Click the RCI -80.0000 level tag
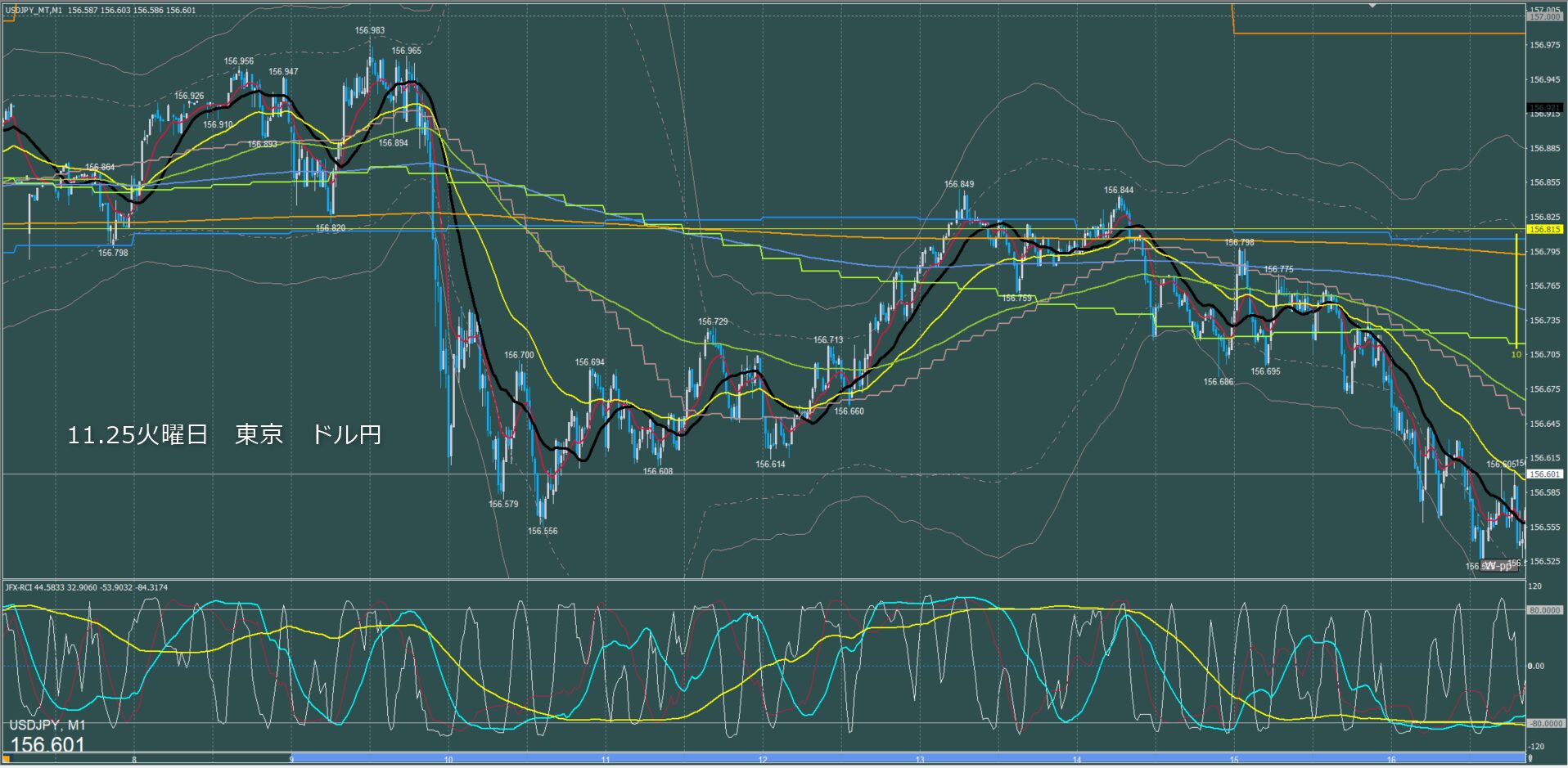The width and height of the screenshot is (1568, 768). (x=1544, y=724)
